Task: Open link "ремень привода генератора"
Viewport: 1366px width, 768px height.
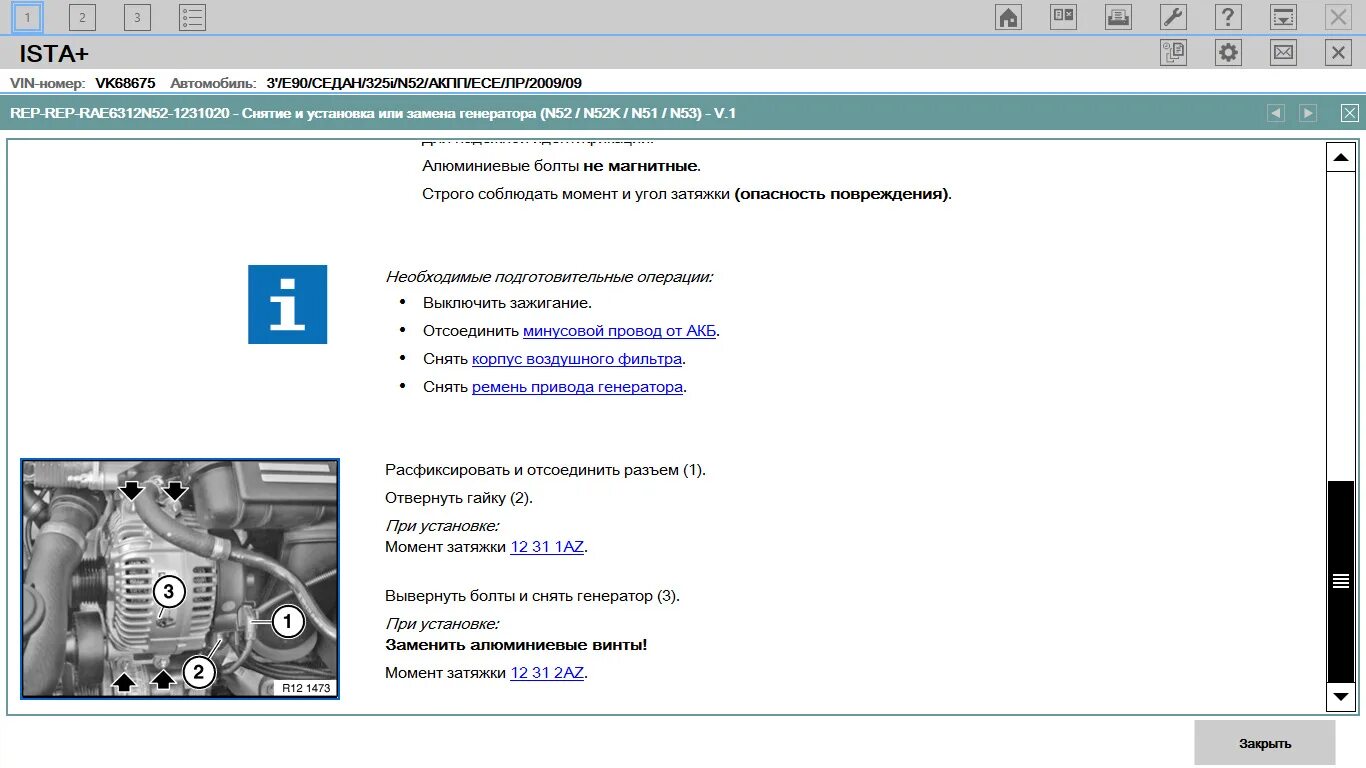Action: [x=577, y=387]
